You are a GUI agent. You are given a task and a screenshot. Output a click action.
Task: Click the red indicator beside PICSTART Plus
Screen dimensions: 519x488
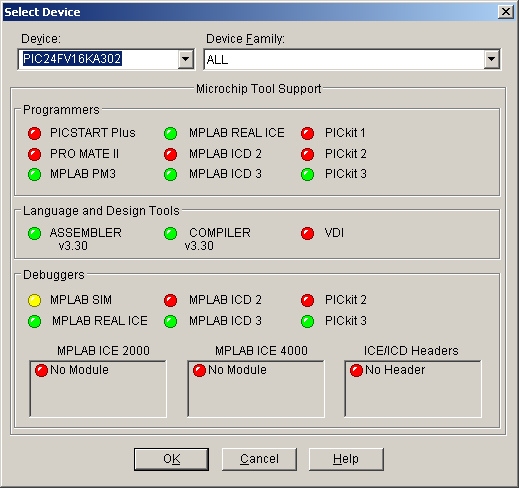pyautogui.click(x=35, y=133)
